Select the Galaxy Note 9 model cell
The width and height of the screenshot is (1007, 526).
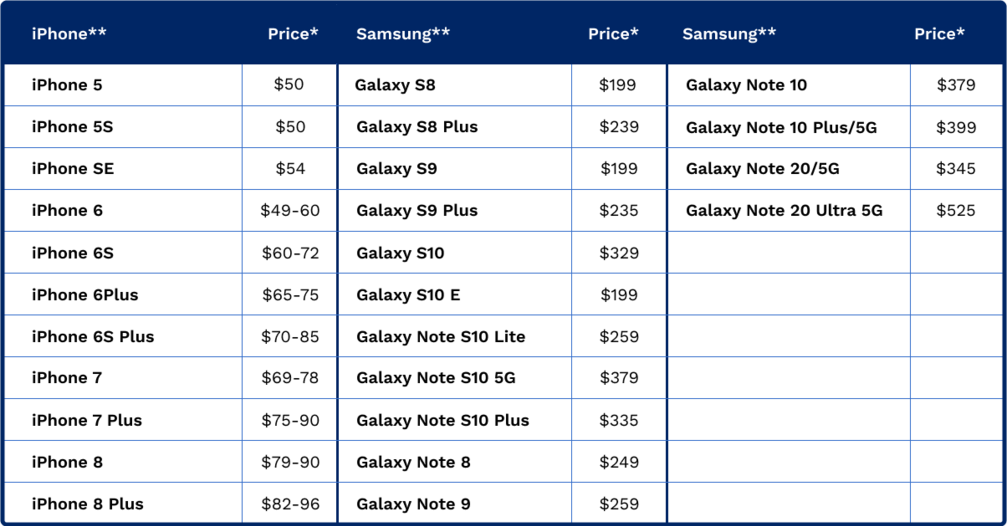tap(413, 504)
